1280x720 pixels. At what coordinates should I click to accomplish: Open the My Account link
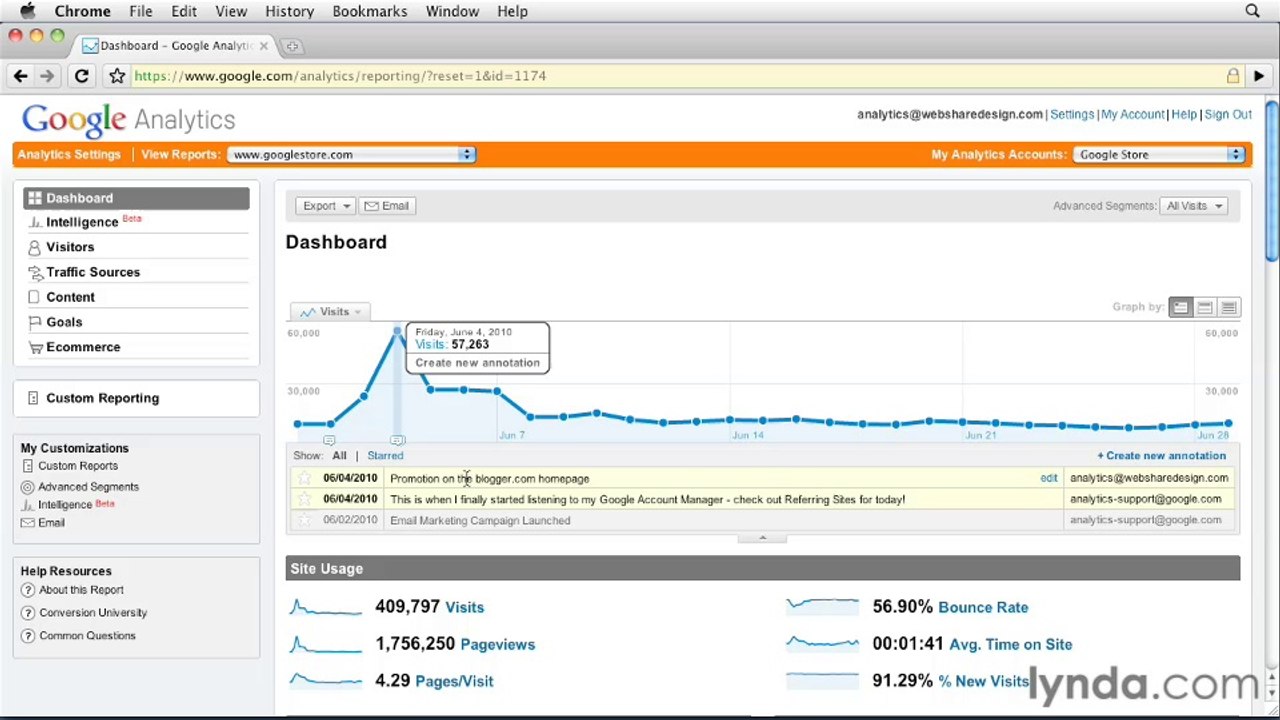point(1133,115)
